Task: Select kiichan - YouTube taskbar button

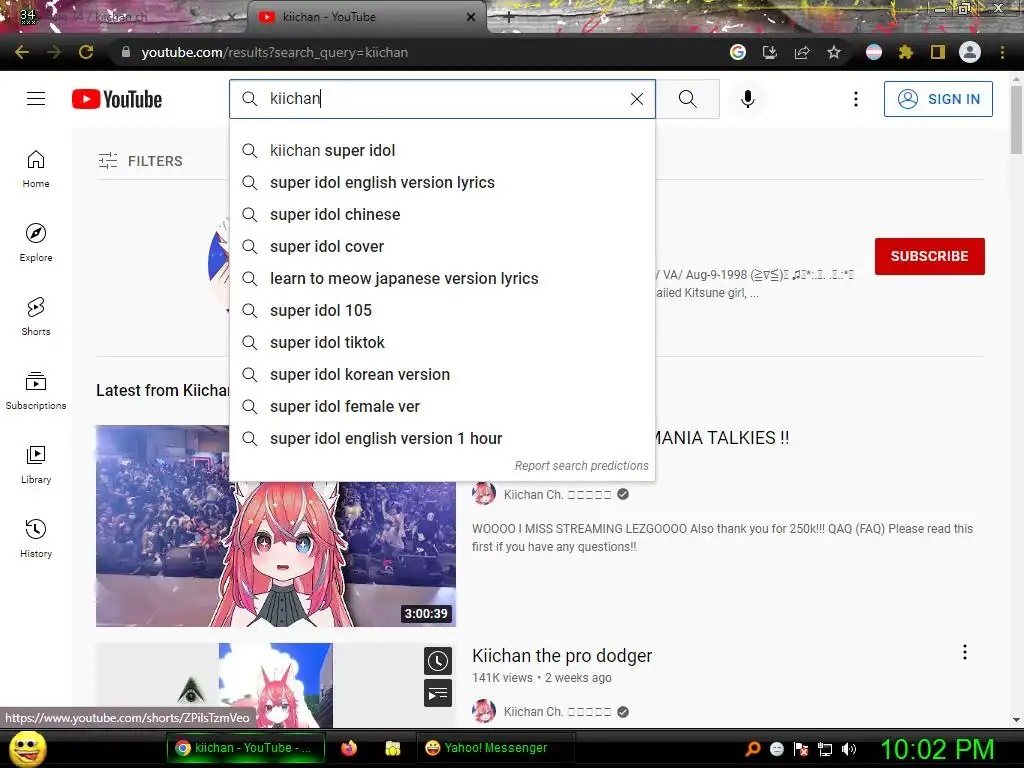Action: point(244,748)
